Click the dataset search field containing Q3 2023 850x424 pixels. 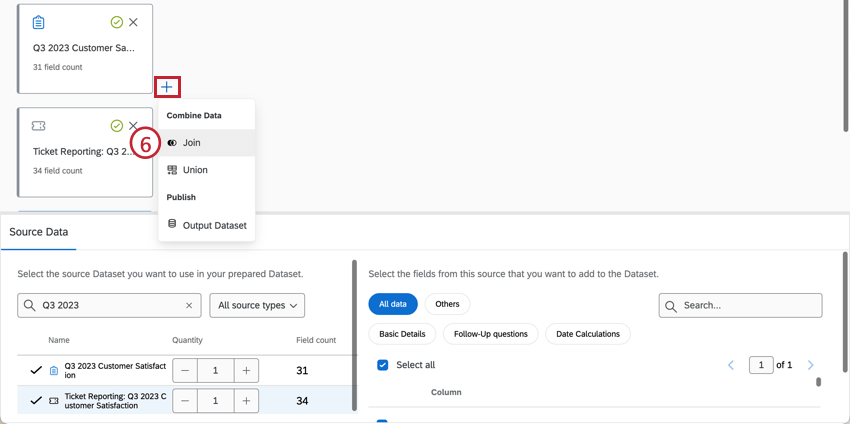tap(110, 305)
